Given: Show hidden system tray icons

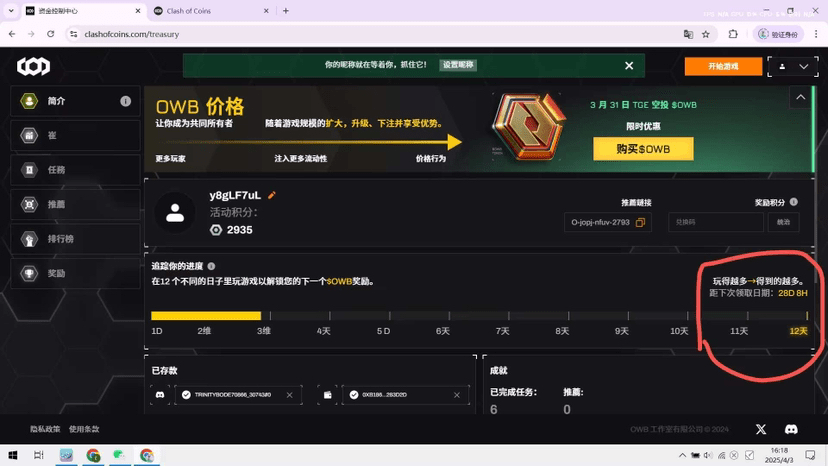Looking at the screenshot, I should [x=682, y=455].
